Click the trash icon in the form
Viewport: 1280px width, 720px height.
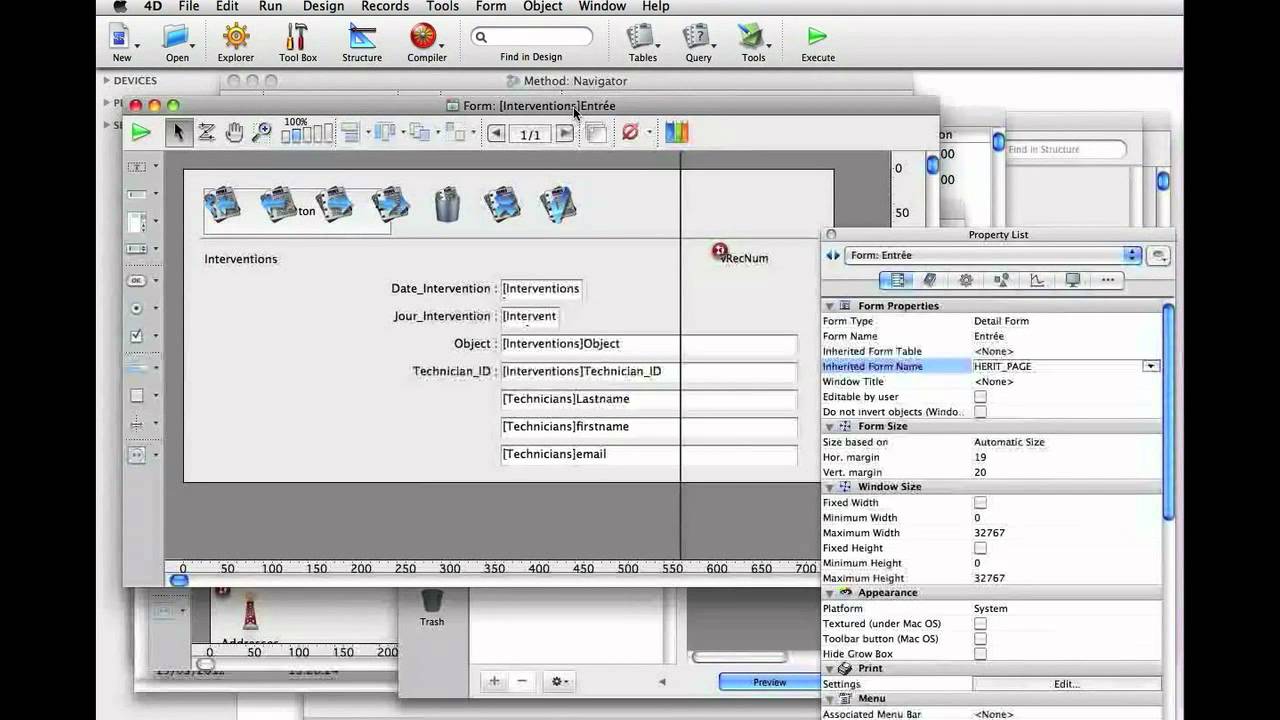click(x=447, y=205)
